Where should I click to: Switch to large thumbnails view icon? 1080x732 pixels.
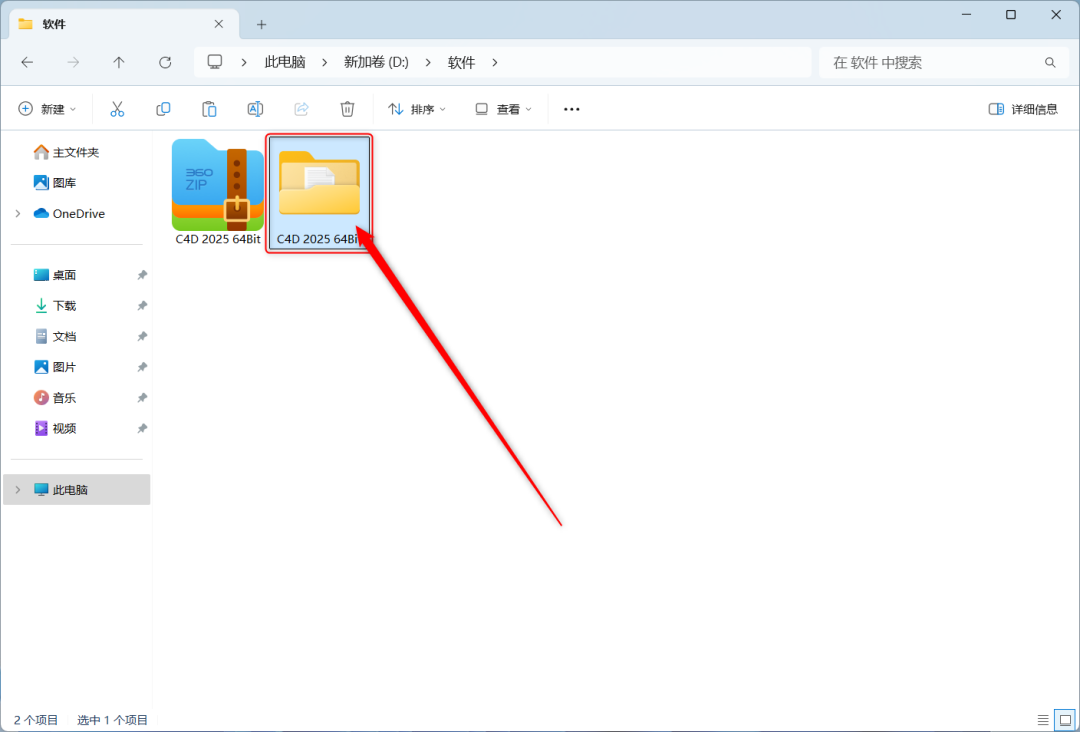click(1065, 720)
